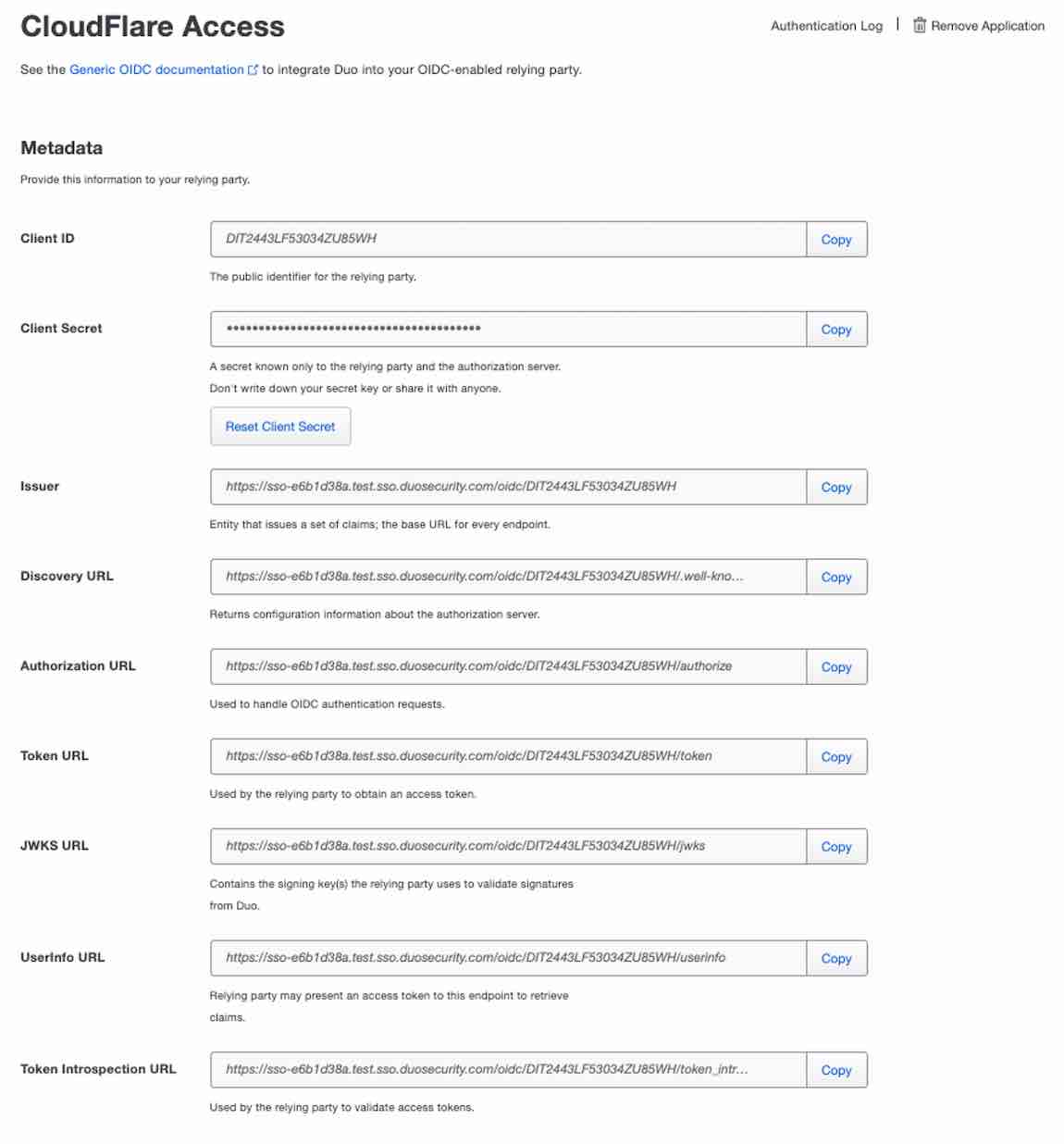This screenshot has height=1144, width=1064.
Task: Copy the JWKS URL
Action: [x=836, y=846]
